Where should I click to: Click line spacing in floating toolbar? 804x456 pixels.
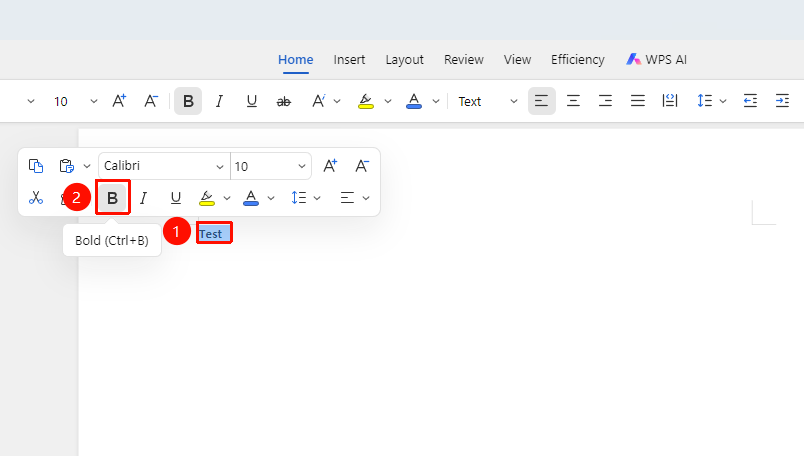click(298, 197)
